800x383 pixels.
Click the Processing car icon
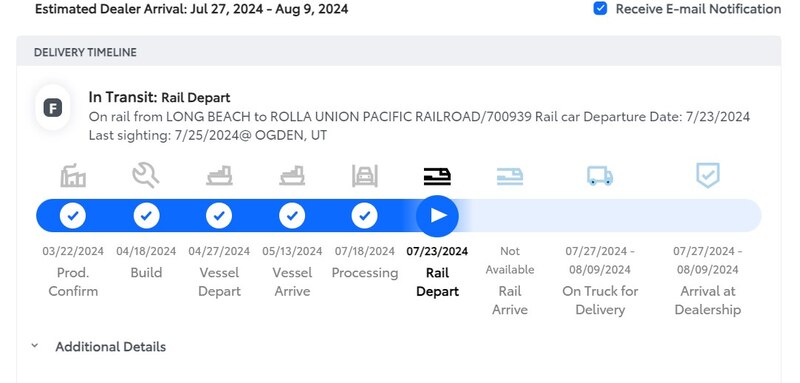pos(365,176)
